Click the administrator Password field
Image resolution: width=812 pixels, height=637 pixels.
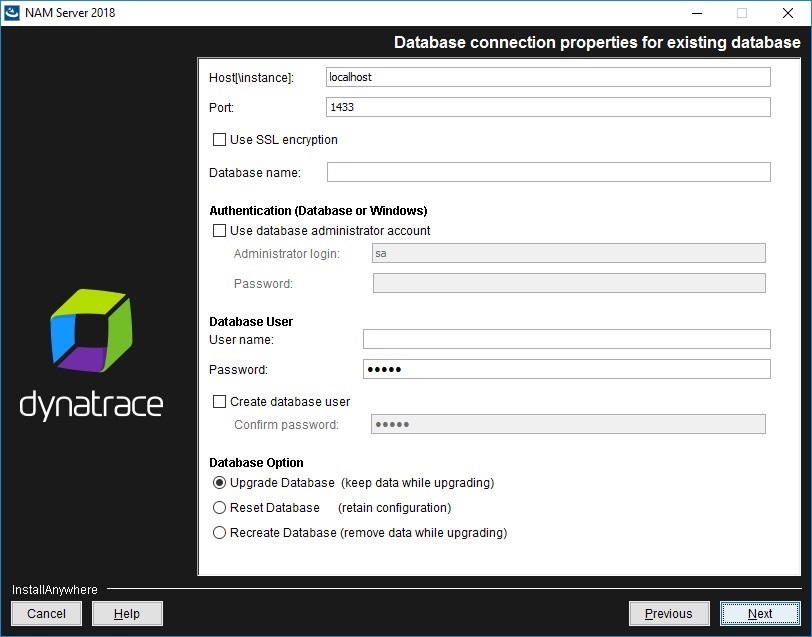pos(569,283)
